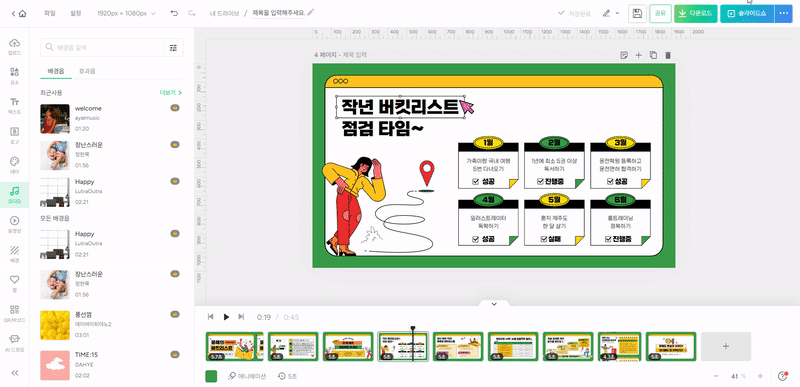
Task: Click the 배경음 검색 search field
Action: tap(102, 48)
